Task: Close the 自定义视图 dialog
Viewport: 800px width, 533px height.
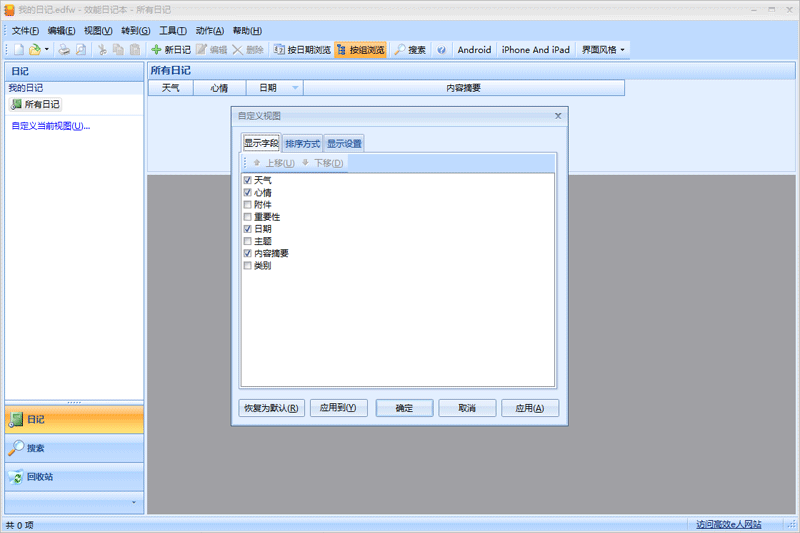Action: [558, 116]
